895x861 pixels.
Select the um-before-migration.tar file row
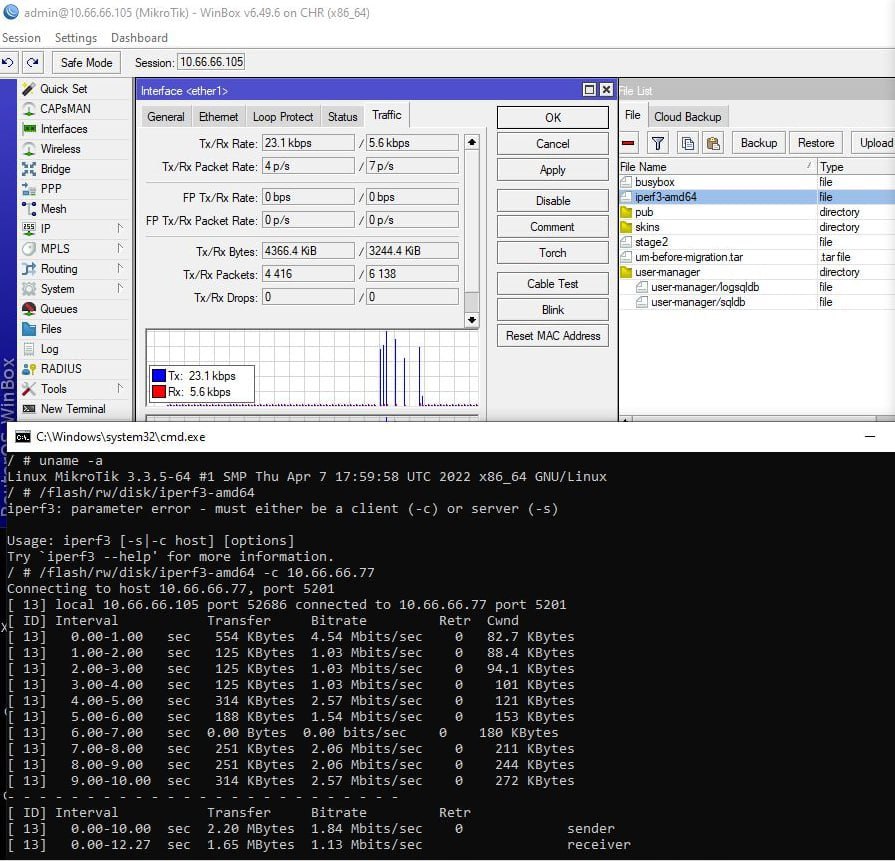[x=757, y=257]
